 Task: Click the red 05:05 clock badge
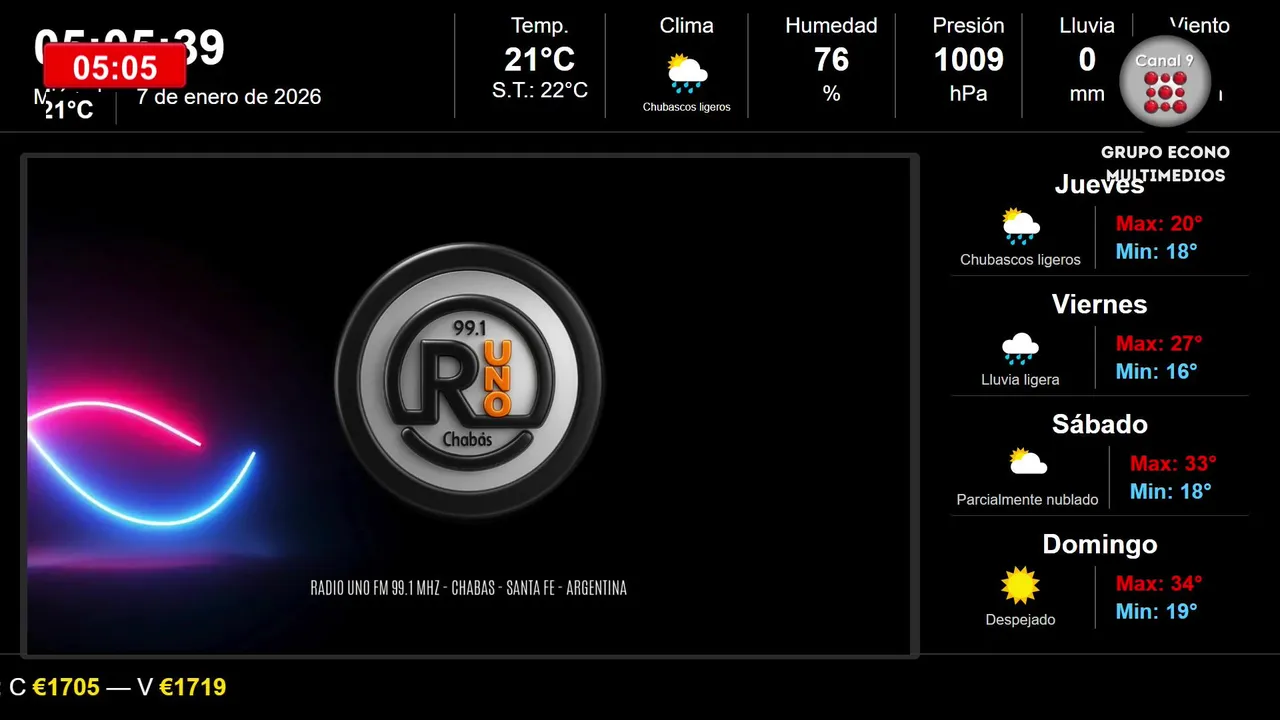tap(115, 67)
